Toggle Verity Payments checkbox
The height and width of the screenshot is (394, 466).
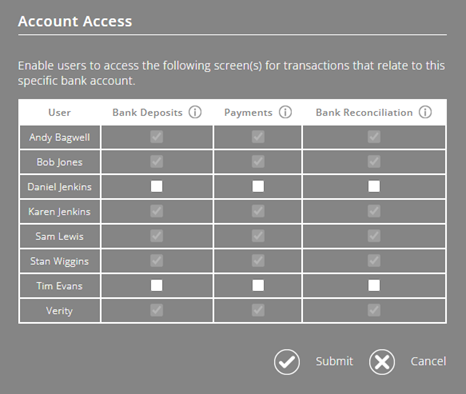pyautogui.click(x=258, y=310)
